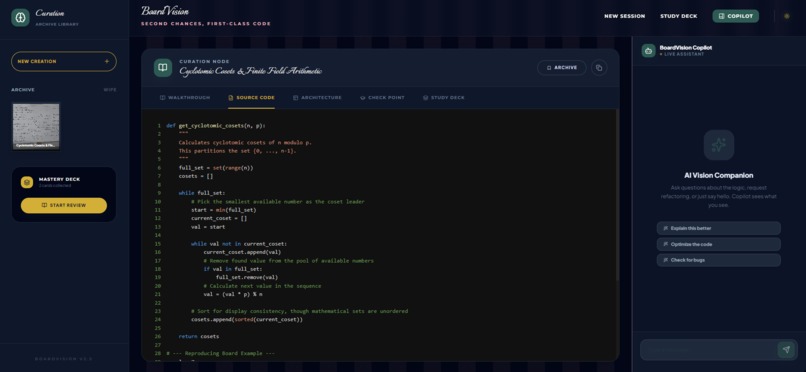
Task: Open Study Deck from the top bar
Action: [x=679, y=16]
